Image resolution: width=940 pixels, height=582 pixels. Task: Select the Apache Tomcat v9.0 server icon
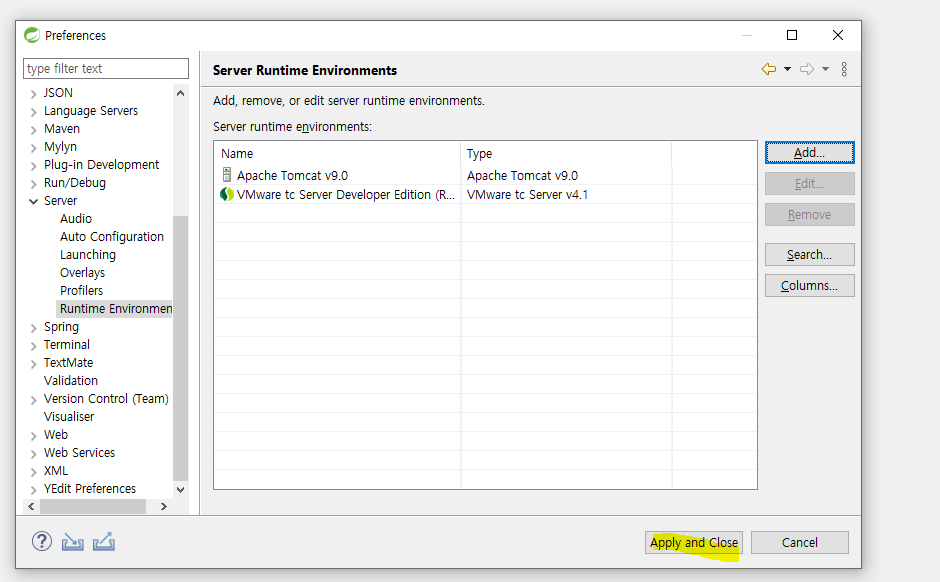pos(227,176)
